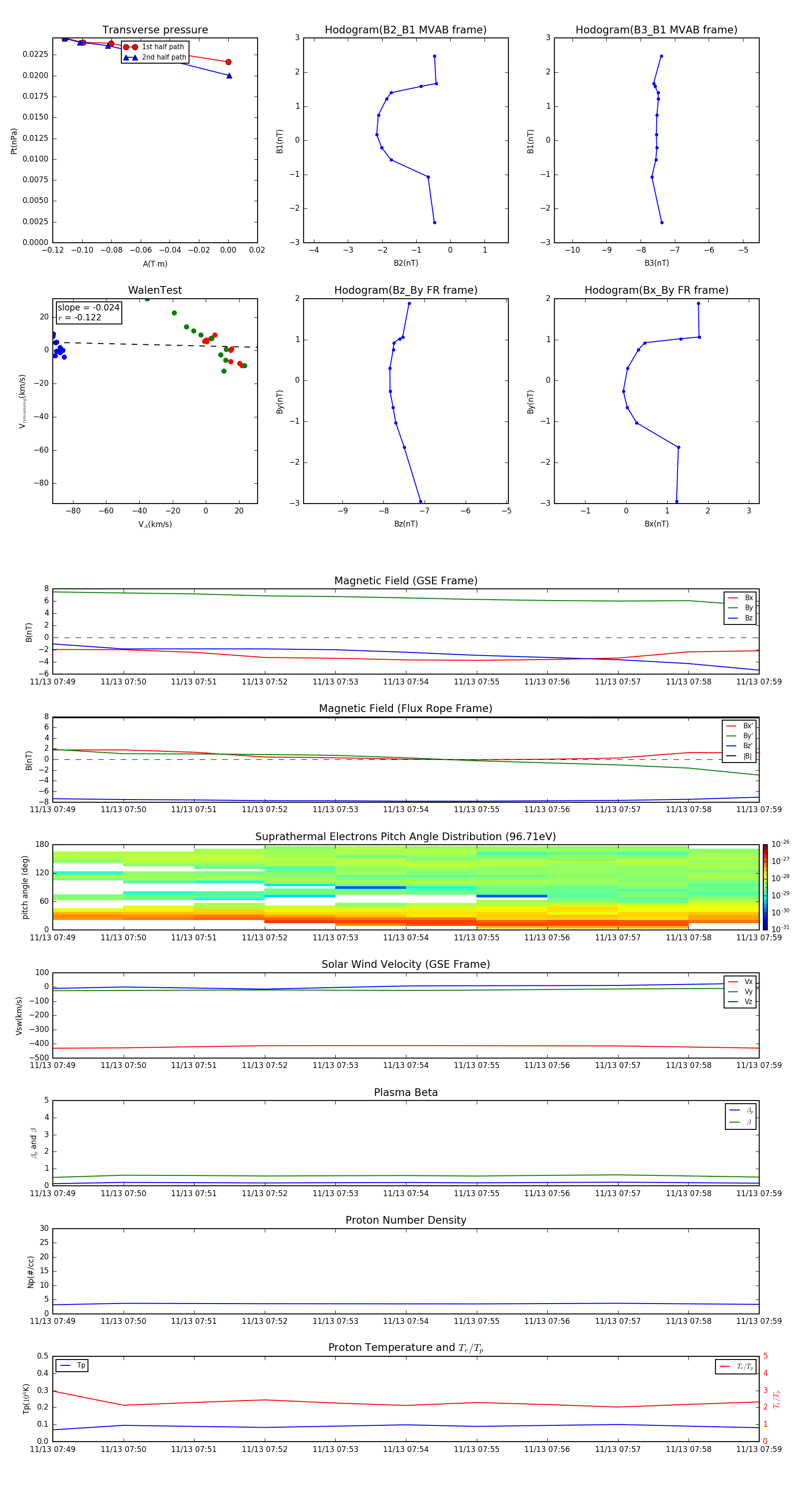
Task: Click β legend entry in Plasma Beta panel
Action: (x=741, y=1122)
